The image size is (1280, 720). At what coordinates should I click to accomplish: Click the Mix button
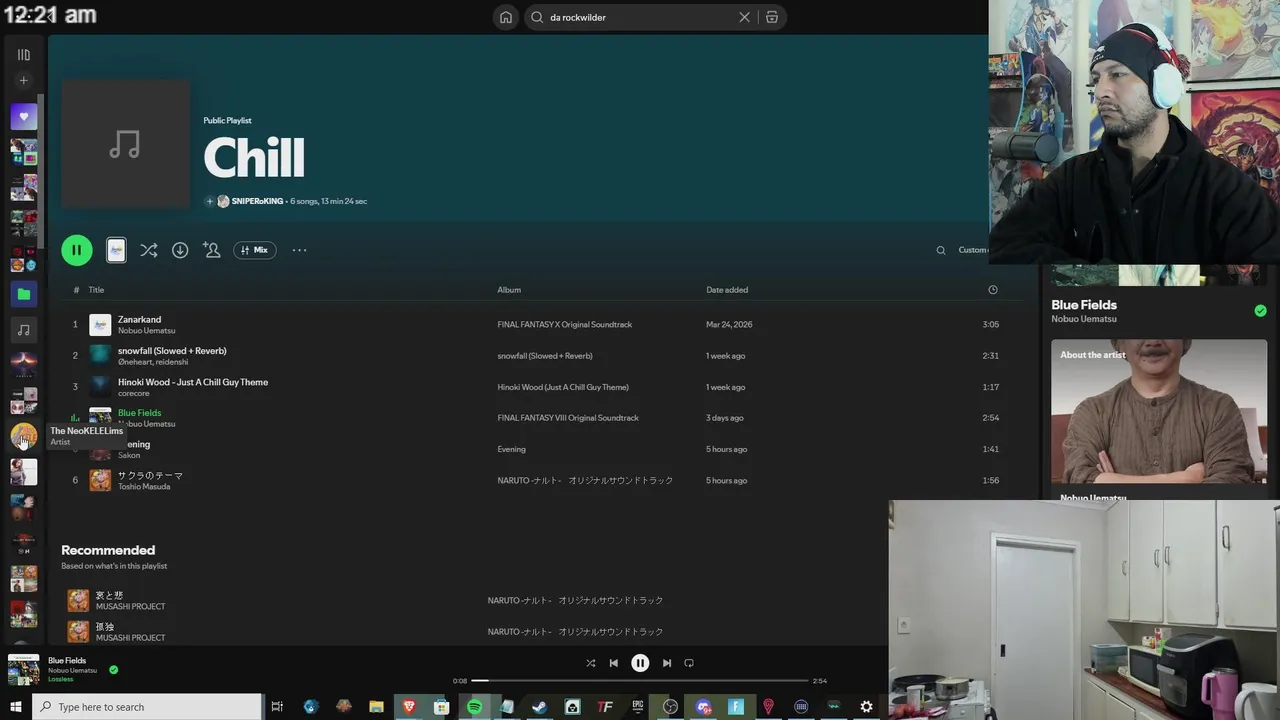[255, 250]
